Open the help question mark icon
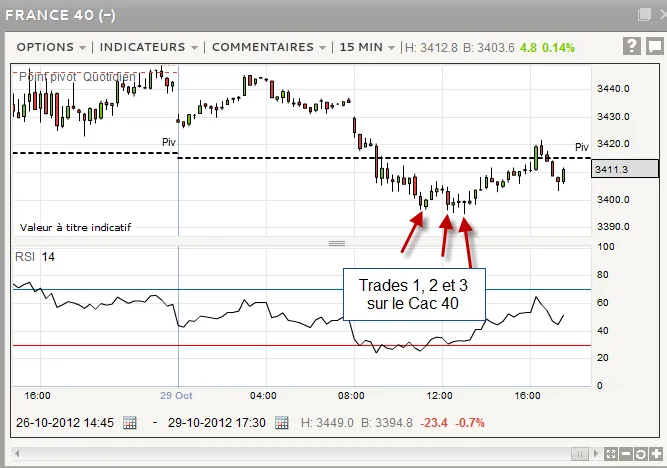667x468 pixels. click(x=632, y=46)
